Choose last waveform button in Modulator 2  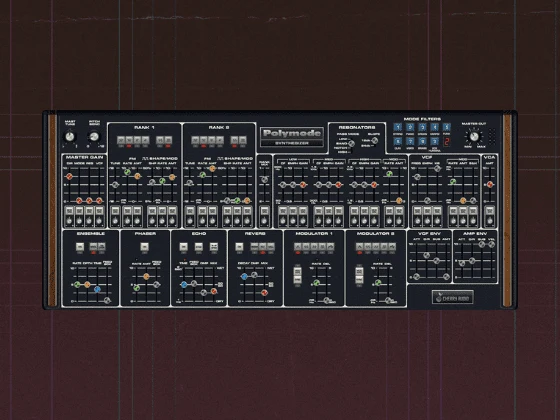[392, 246]
